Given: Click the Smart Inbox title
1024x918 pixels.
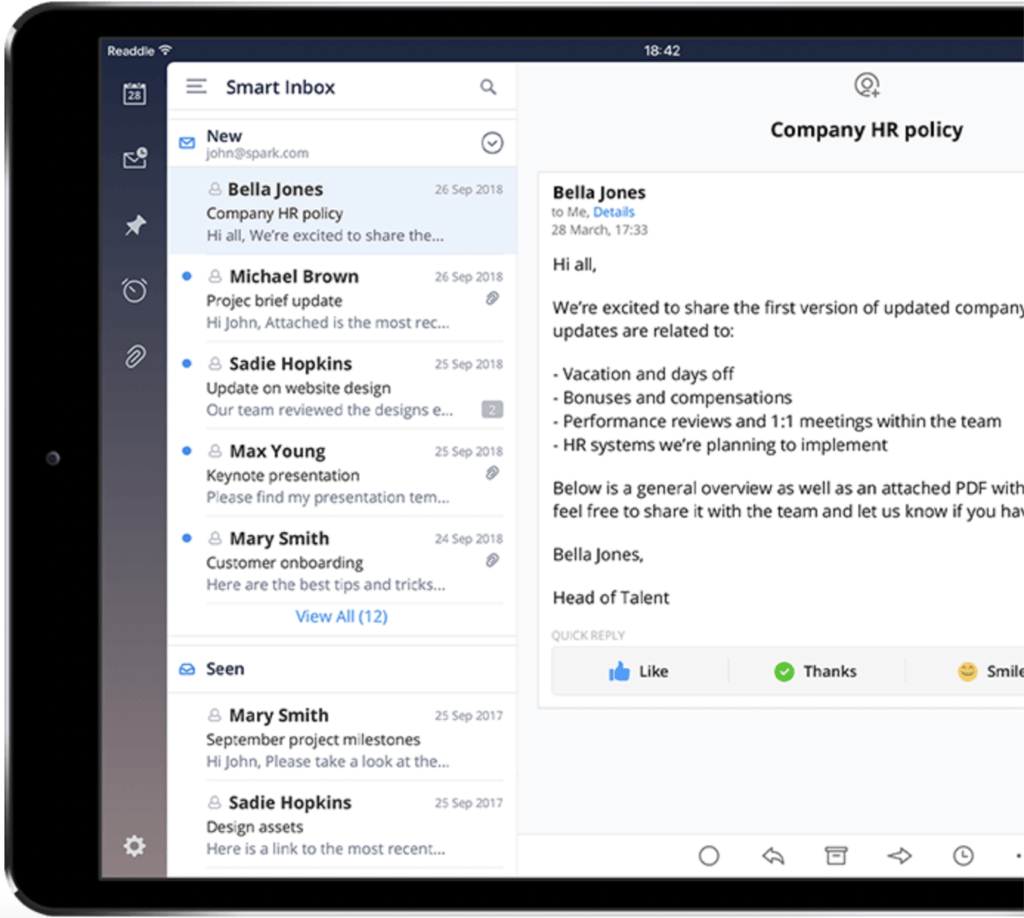Looking at the screenshot, I should point(280,87).
